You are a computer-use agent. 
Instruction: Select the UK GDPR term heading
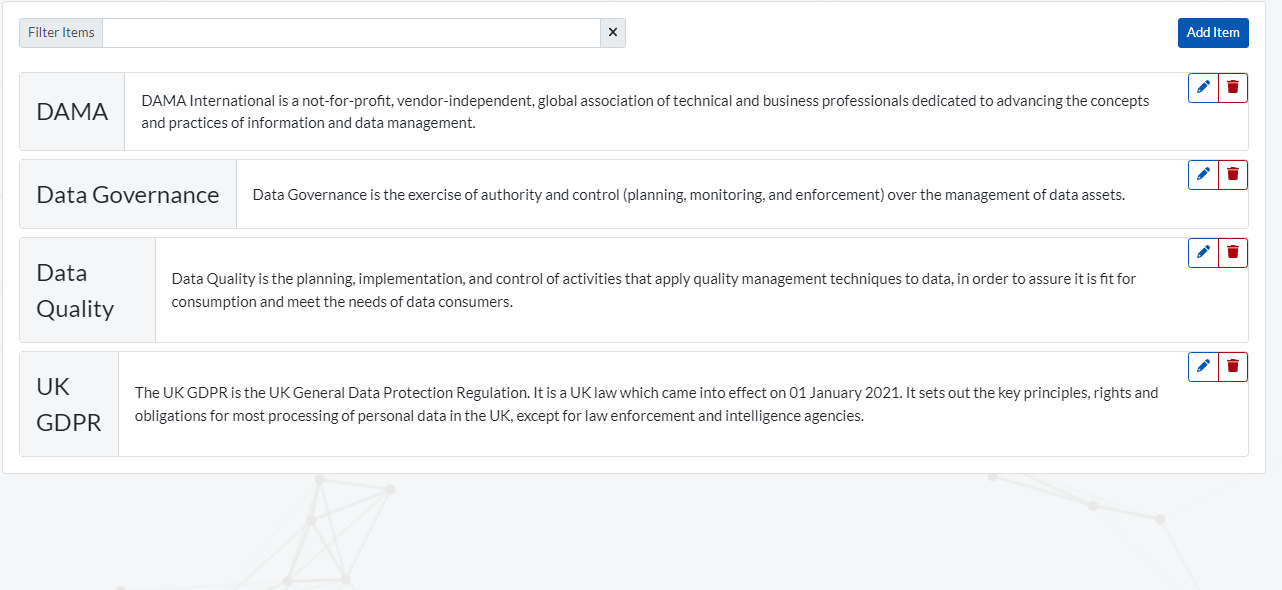coord(69,404)
